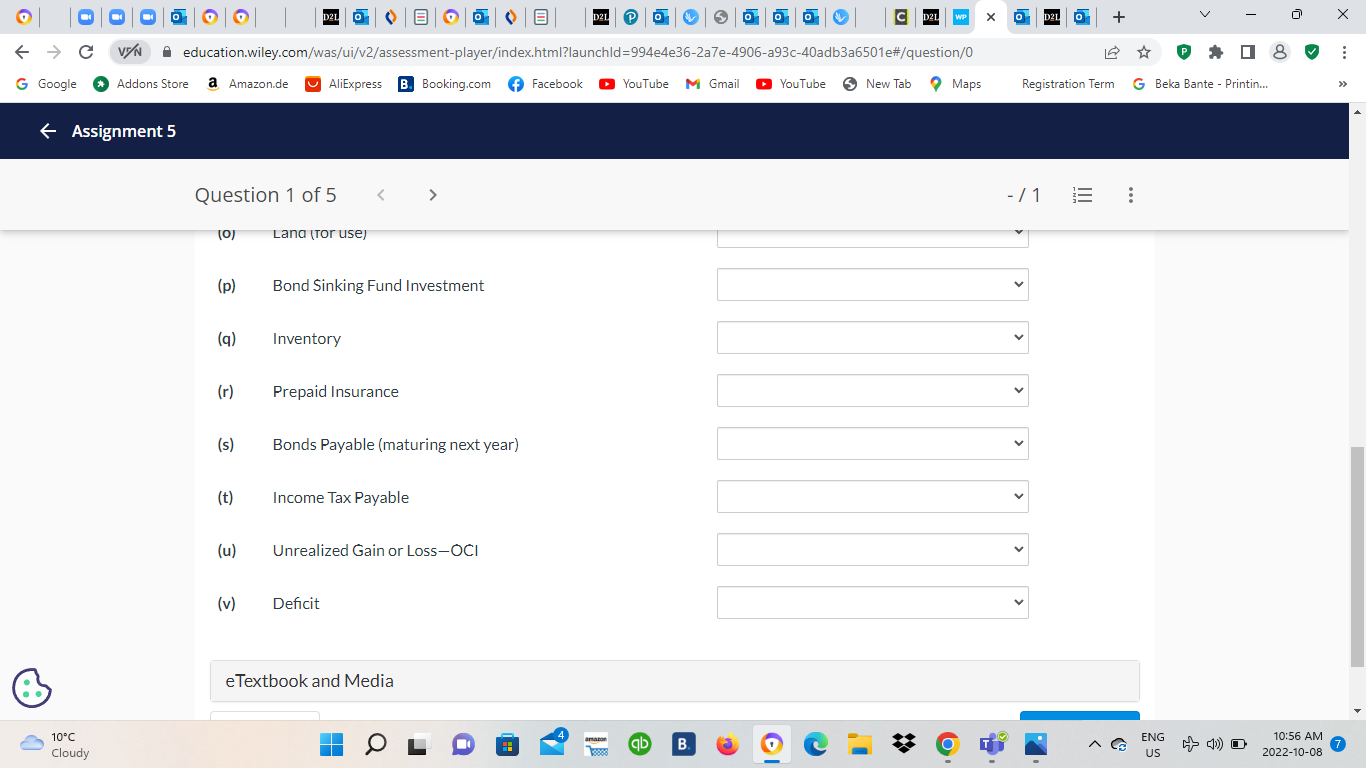Open QuickBooks from the taskbar
Viewport: 1366px width, 768px height.
tap(640, 744)
